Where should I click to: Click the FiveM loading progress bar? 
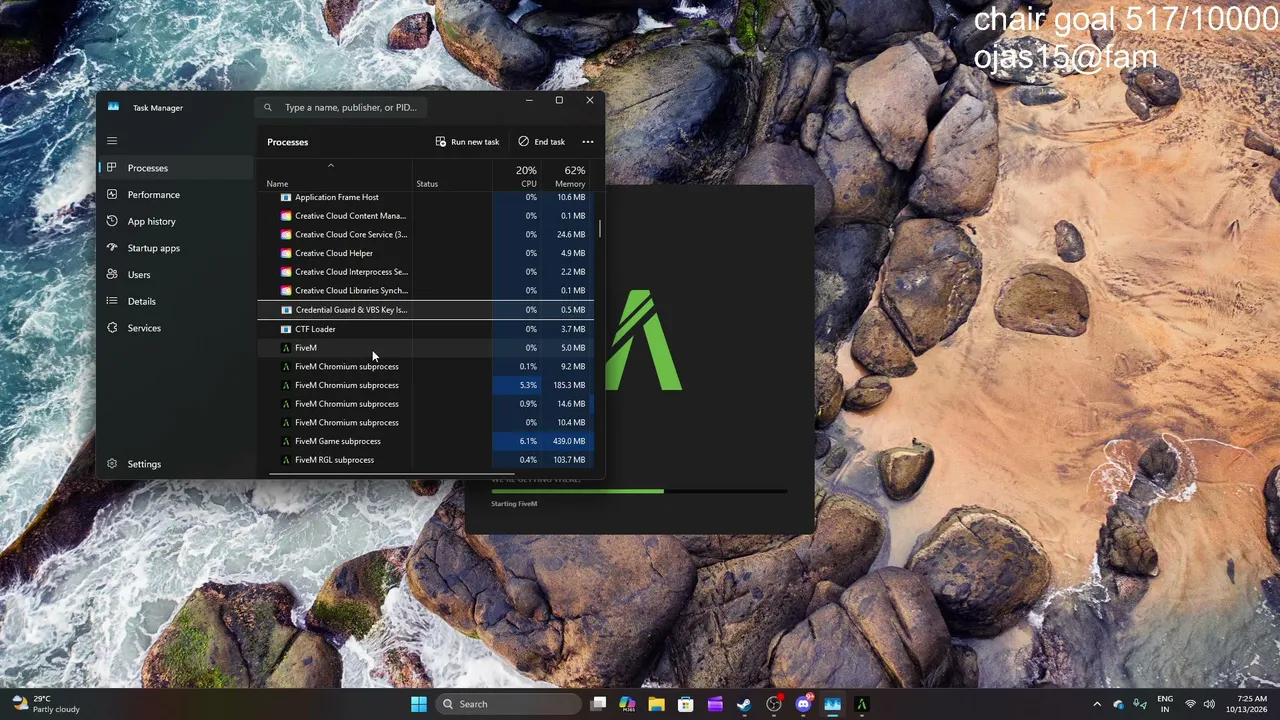(x=639, y=491)
